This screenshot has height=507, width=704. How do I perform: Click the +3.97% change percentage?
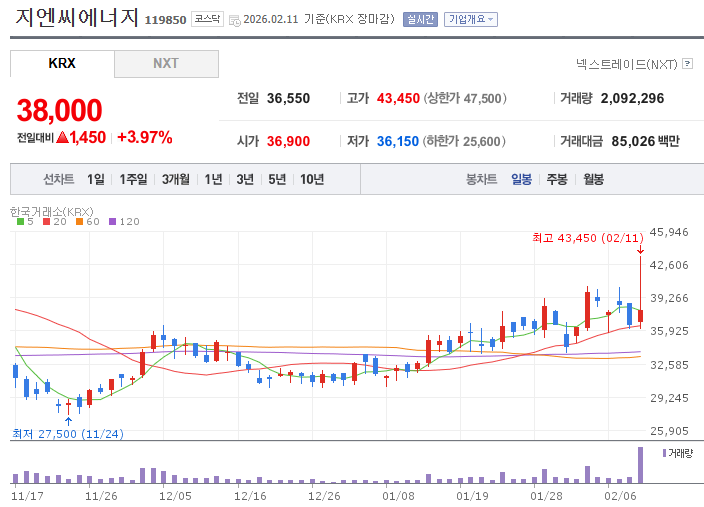145,137
